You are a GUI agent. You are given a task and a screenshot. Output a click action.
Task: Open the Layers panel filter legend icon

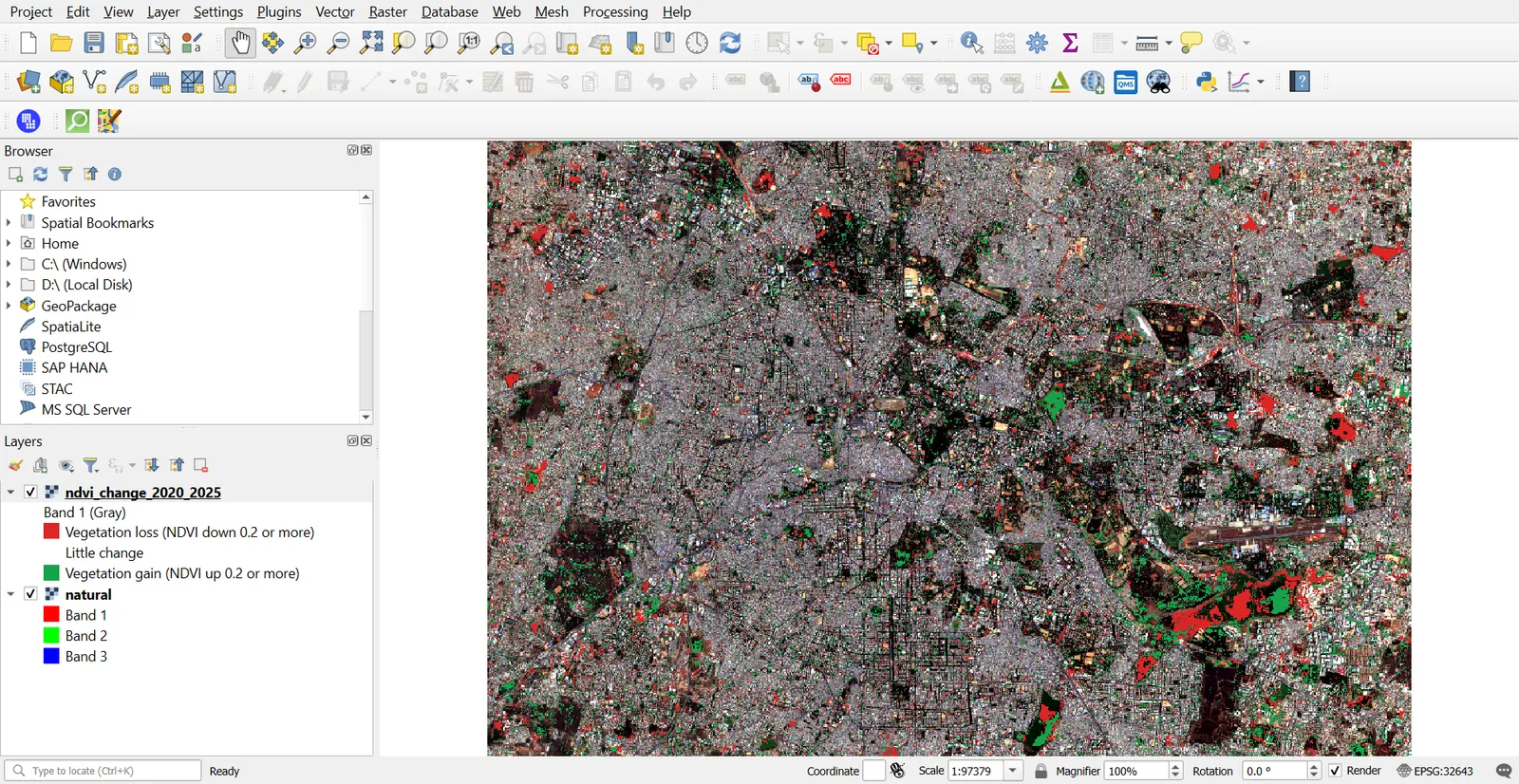[x=91, y=465]
